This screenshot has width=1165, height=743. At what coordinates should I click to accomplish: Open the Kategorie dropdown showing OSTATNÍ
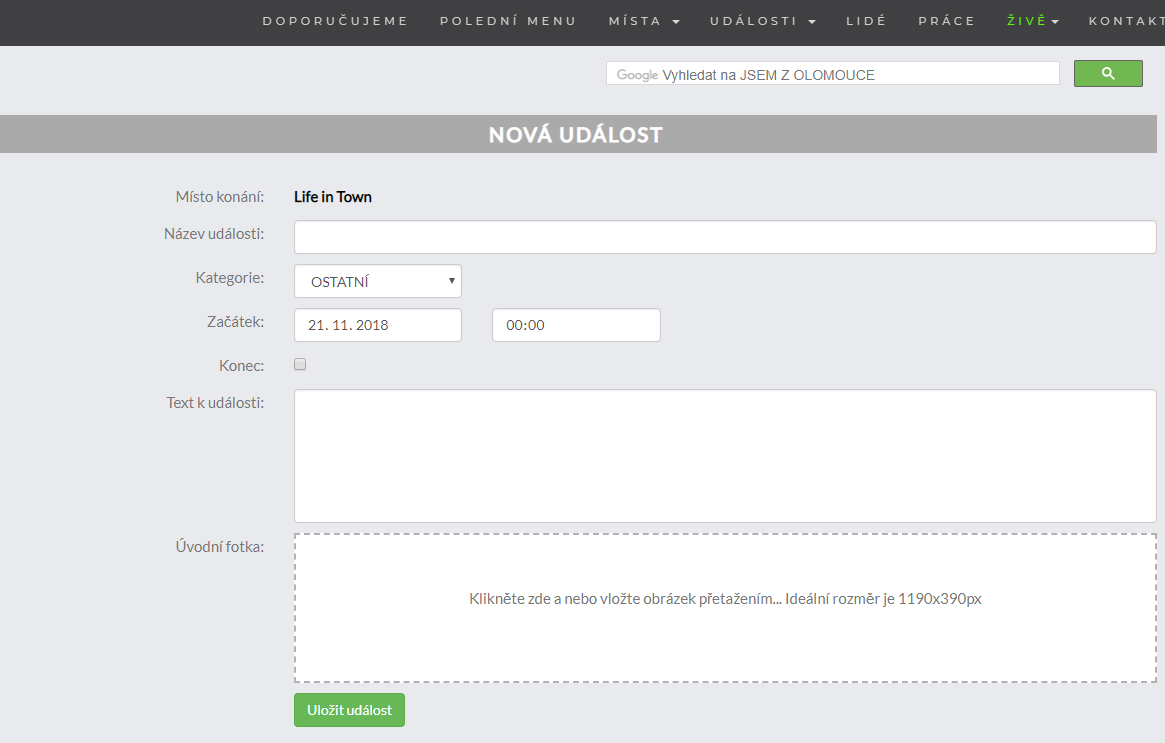point(378,281)
